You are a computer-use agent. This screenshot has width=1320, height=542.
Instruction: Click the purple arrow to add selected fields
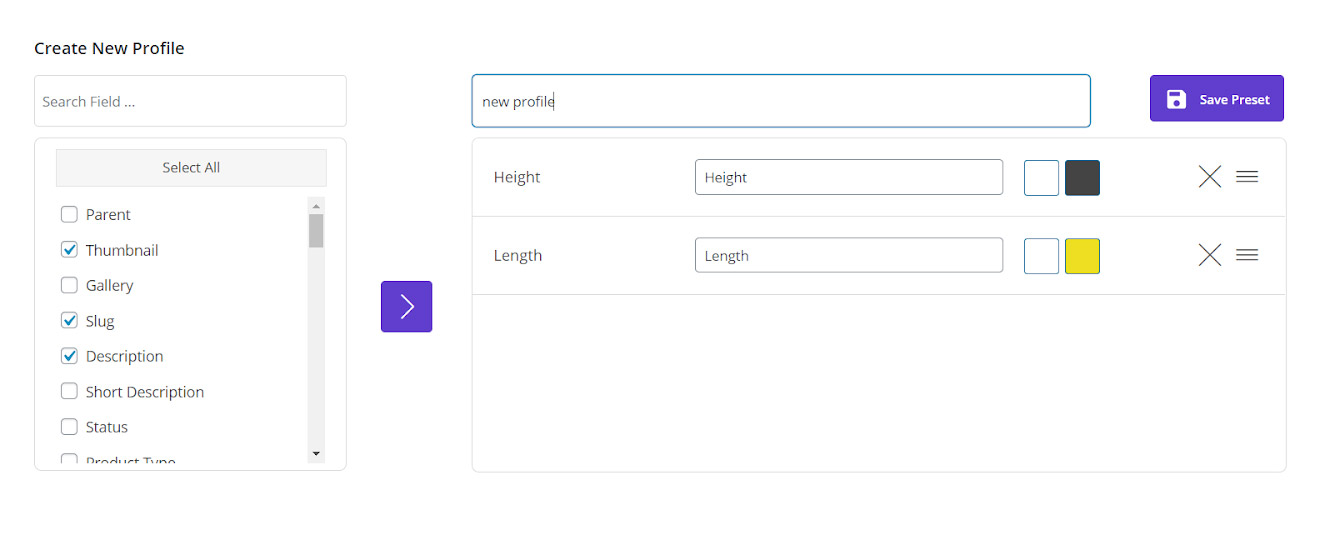coord(406,306)
